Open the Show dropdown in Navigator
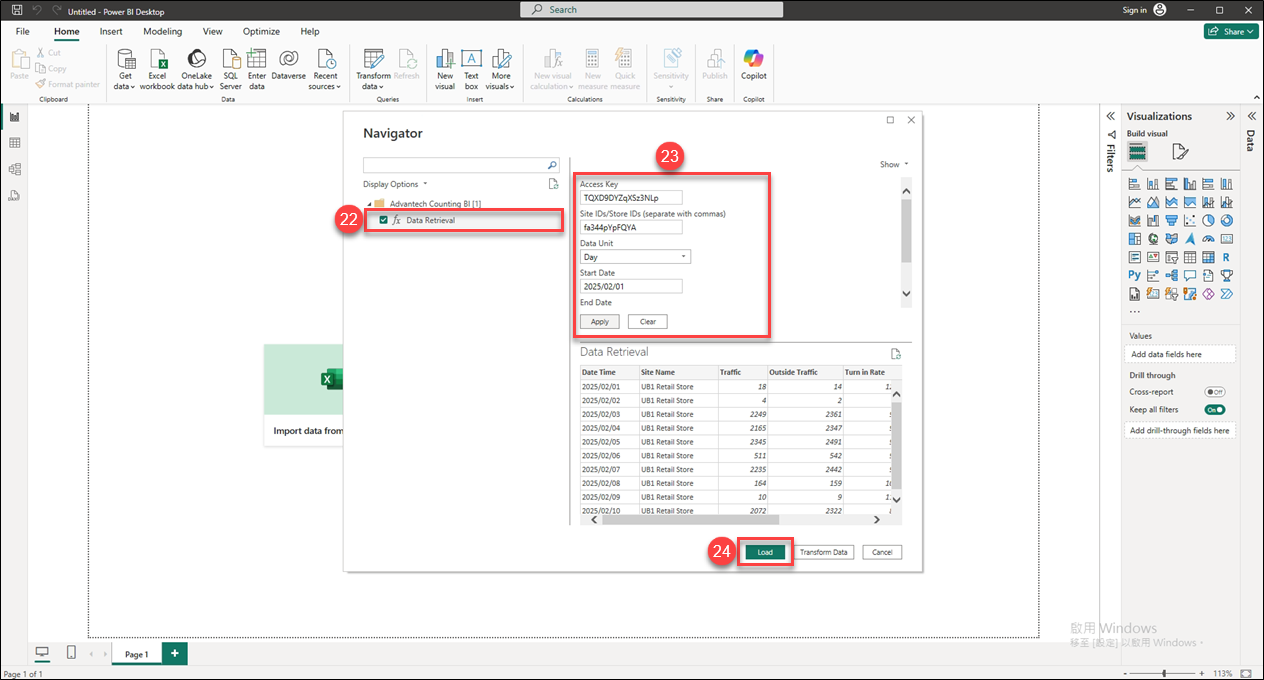The height and width of the screenshot is (680, 1264). click(894, 164)
